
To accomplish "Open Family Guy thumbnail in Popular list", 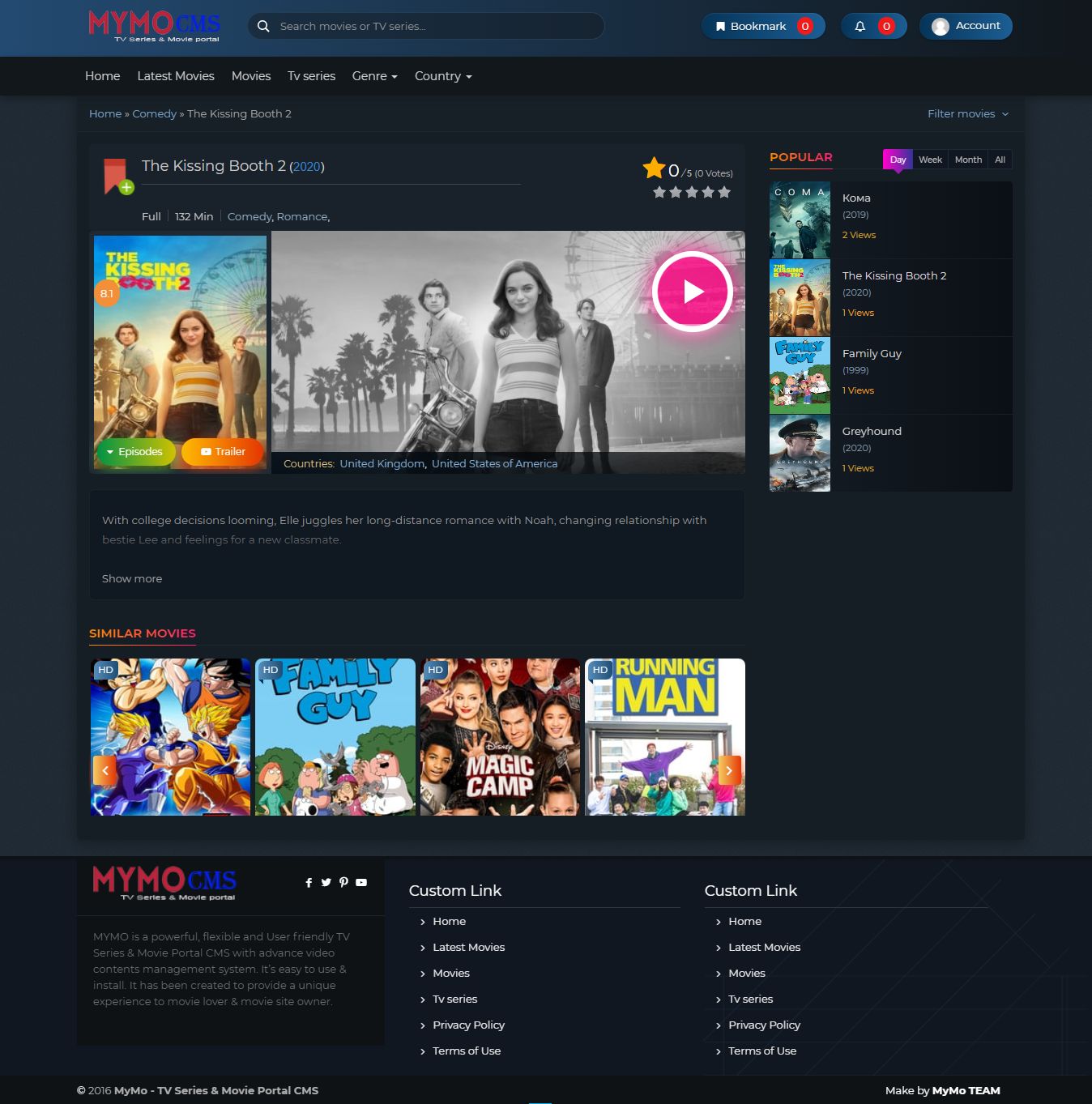I will click(x=800, y=376).
